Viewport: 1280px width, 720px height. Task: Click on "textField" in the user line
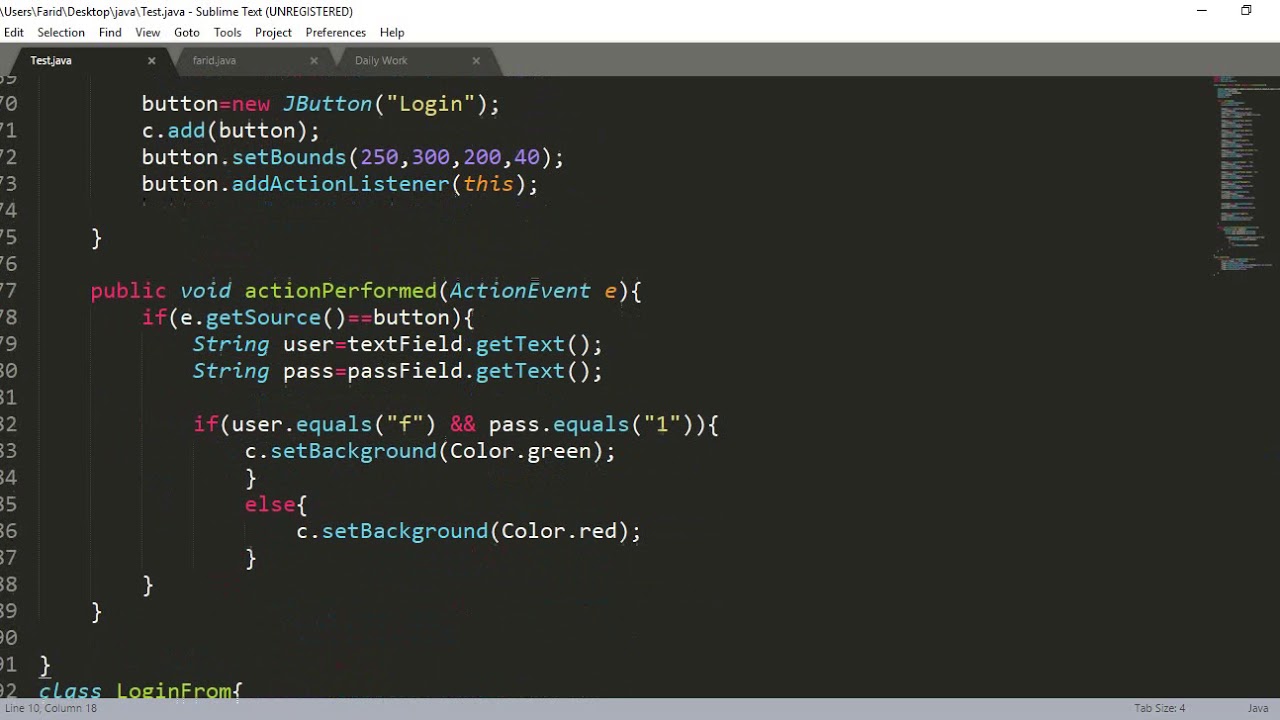coord(405,344)
